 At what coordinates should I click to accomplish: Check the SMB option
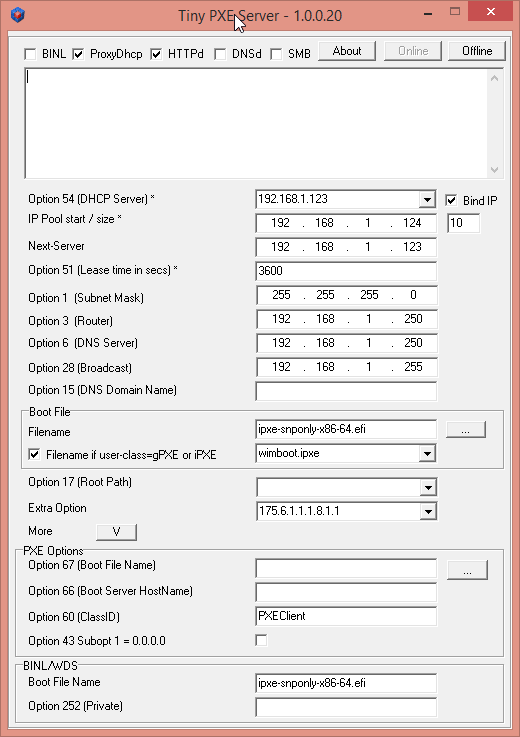[x=276, y=54]
